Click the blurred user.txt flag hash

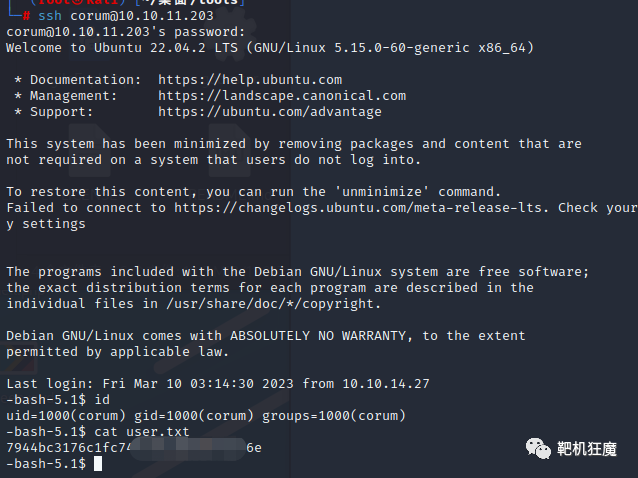pos(134,448)
